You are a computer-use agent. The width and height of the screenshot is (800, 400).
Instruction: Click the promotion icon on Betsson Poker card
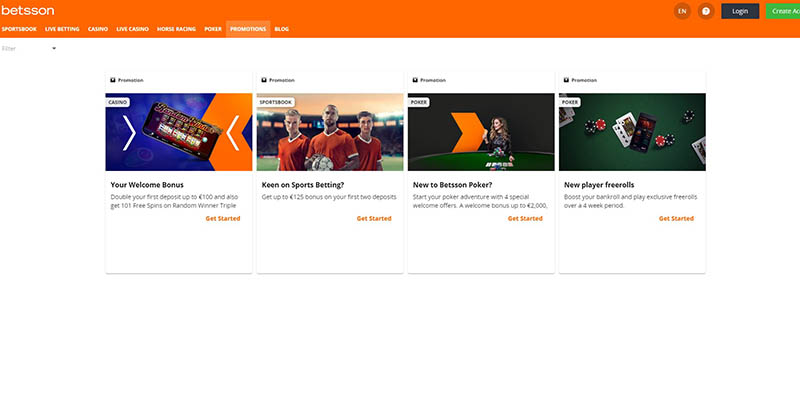pos(415,80)
